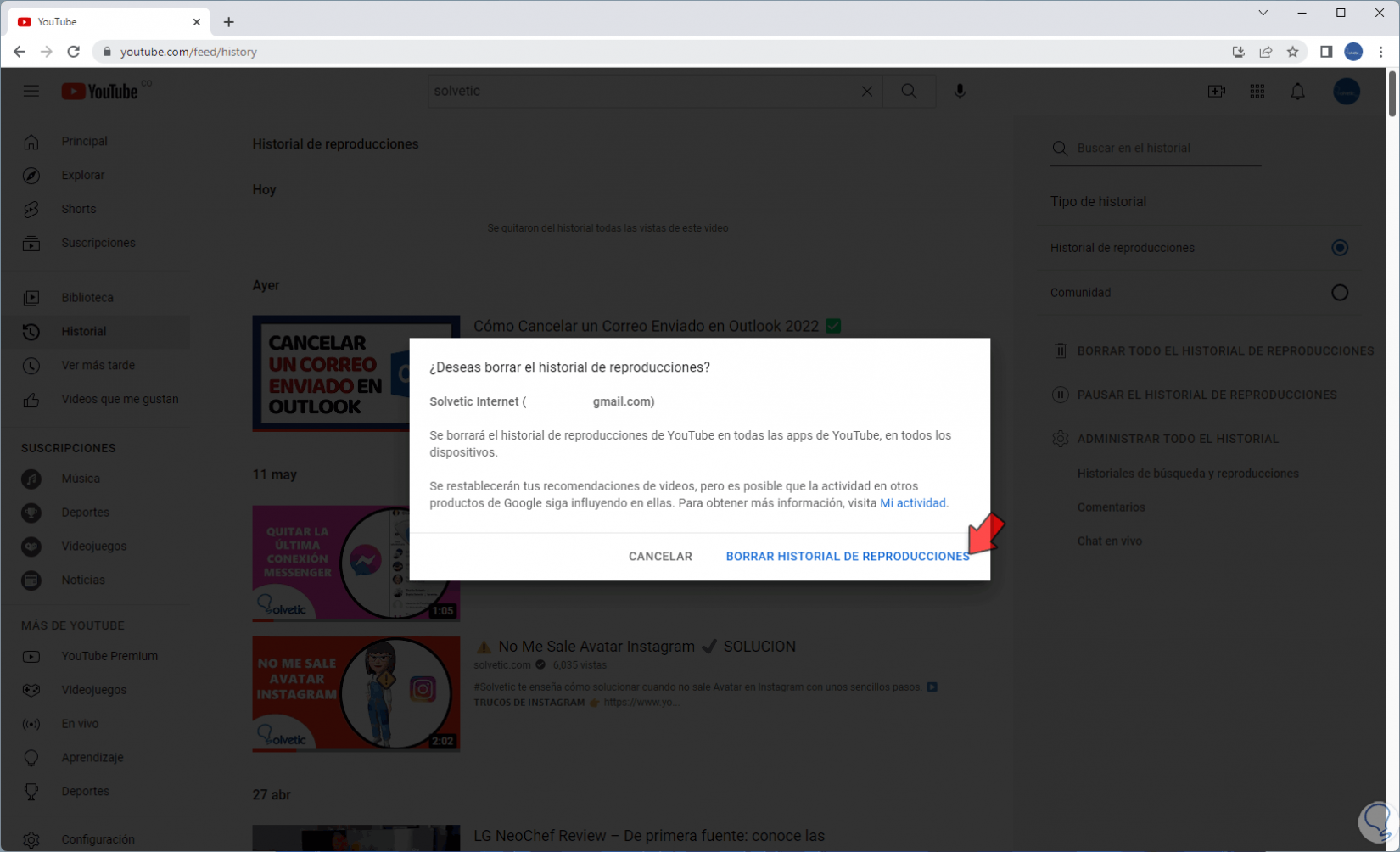This screenshot has height=852, width=1400.
Task: Open Cancelar un Correo Outlook thumbnail
Action: pyautogui.click(x=331, y=374)
